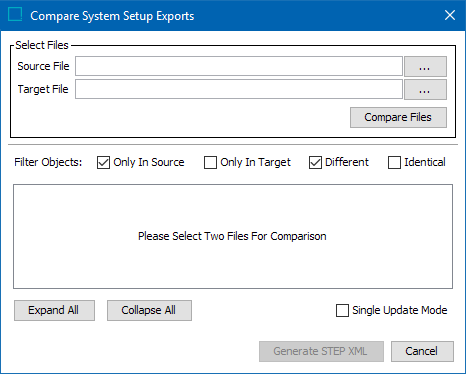Enable the Identical filter checkbox
Viewport: 466px width, 374px height.
(x=394, y=163)
